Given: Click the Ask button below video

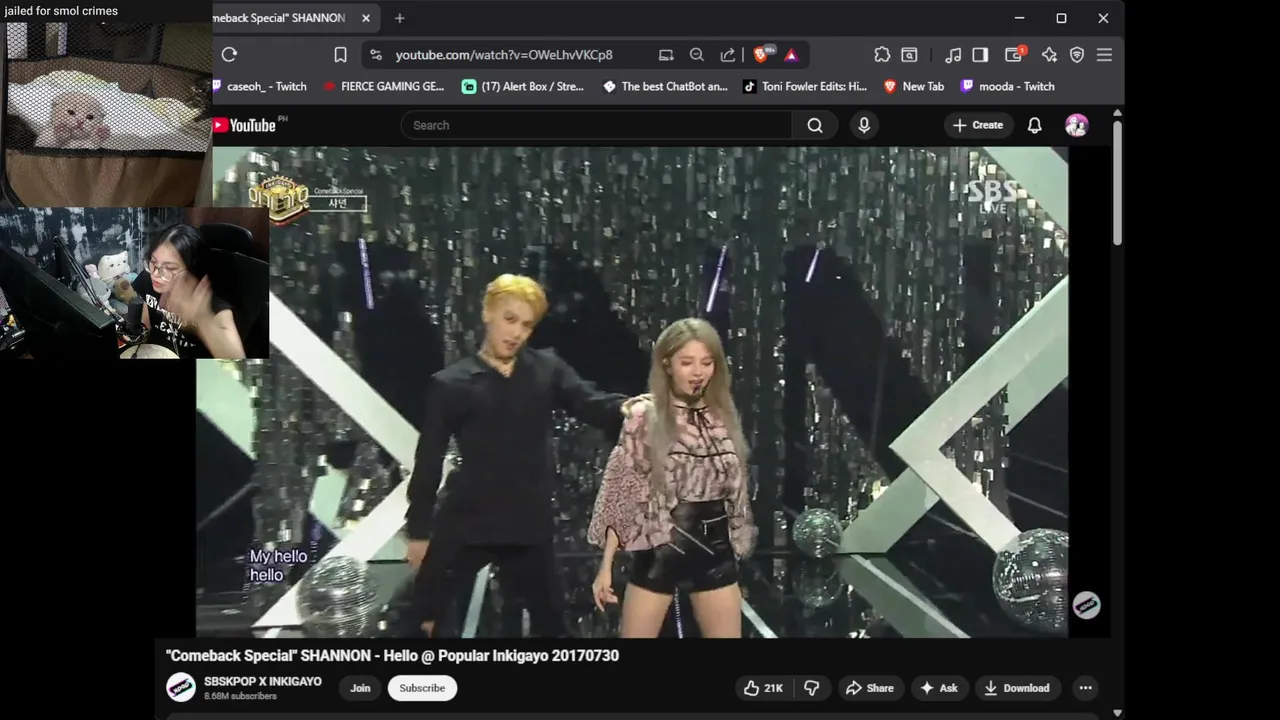Looking at the screenshot, I should click(x=939, y=688).
